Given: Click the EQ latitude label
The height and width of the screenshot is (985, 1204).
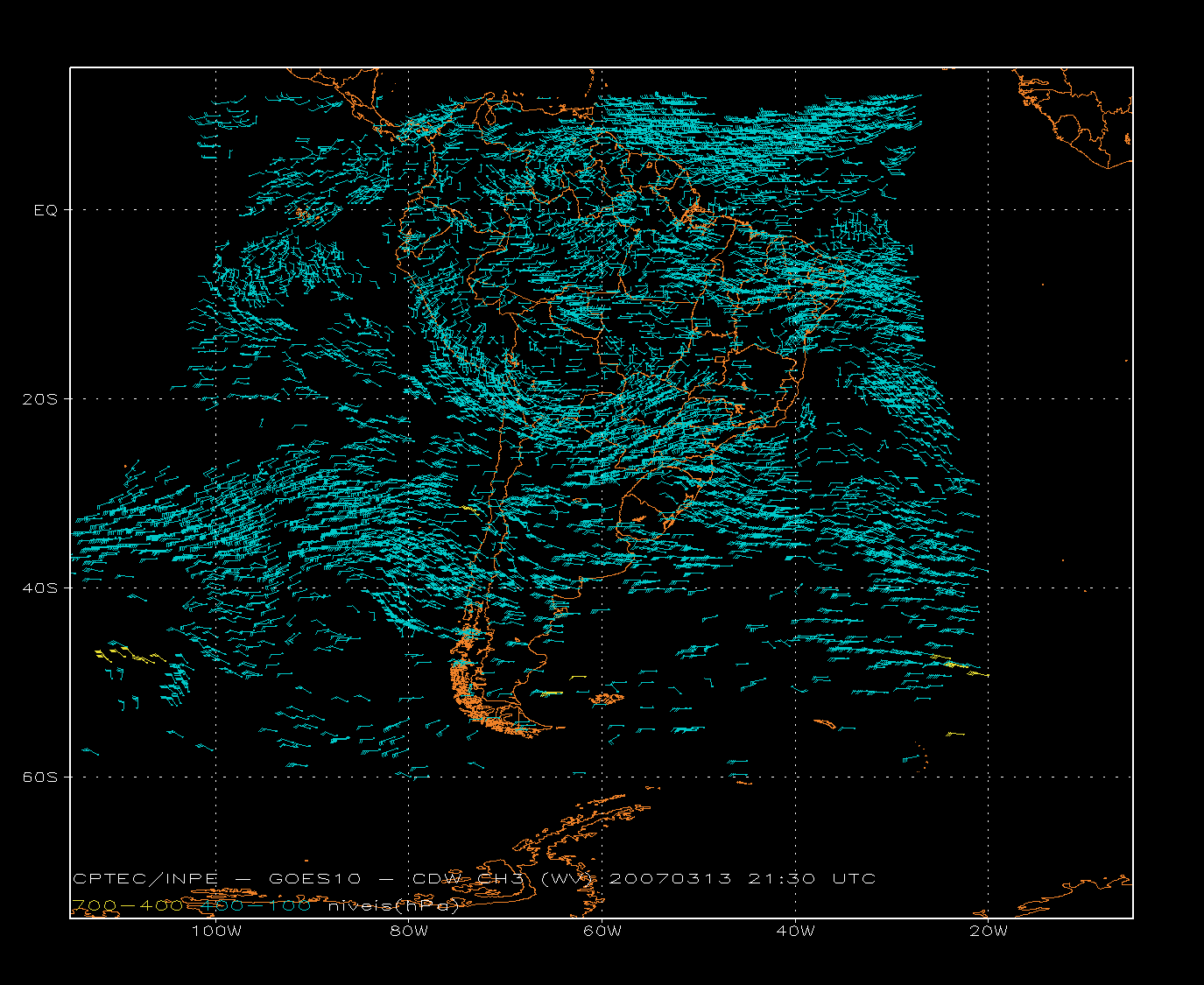Looking at the screenshot, I should (x=46, y=210).
